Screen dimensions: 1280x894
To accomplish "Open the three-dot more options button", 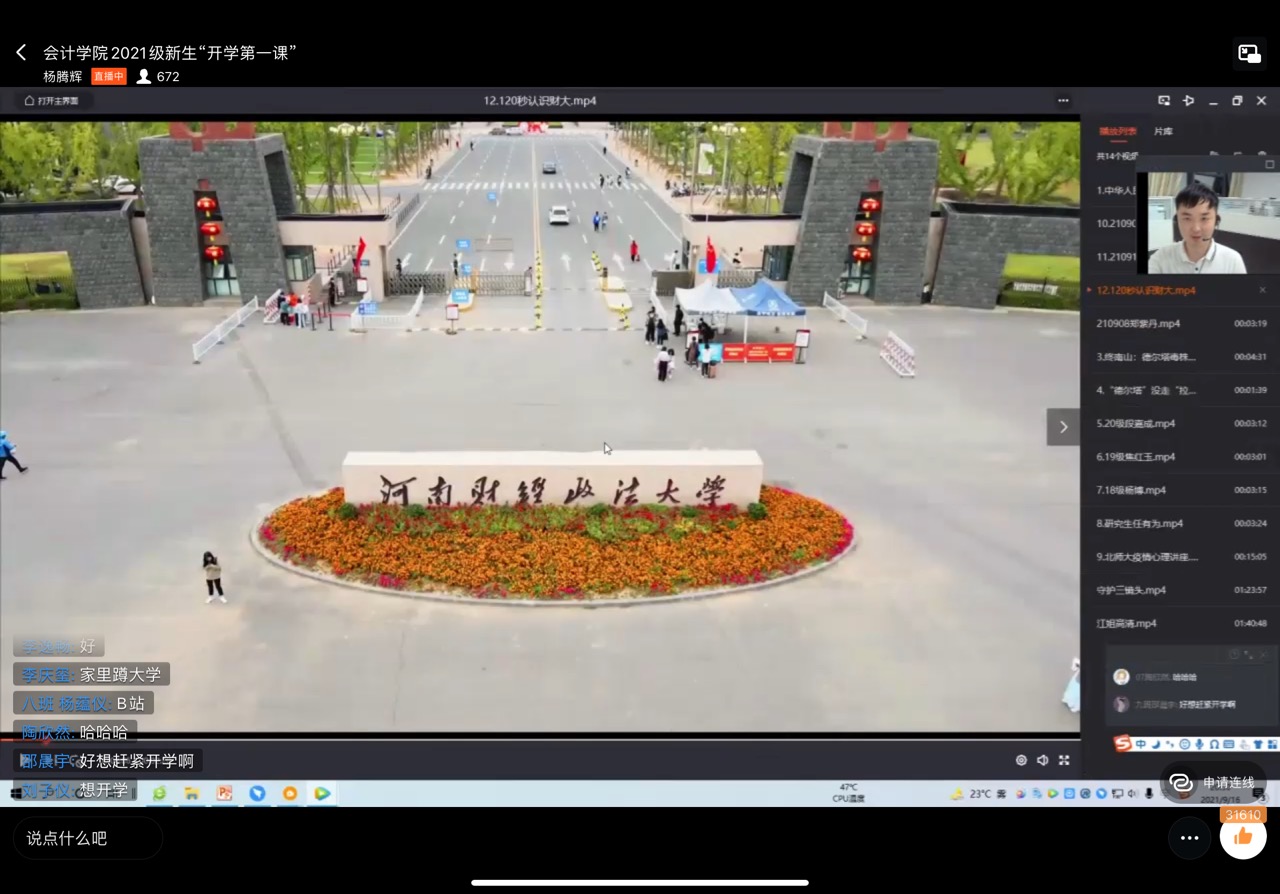I will point(1189,838).
